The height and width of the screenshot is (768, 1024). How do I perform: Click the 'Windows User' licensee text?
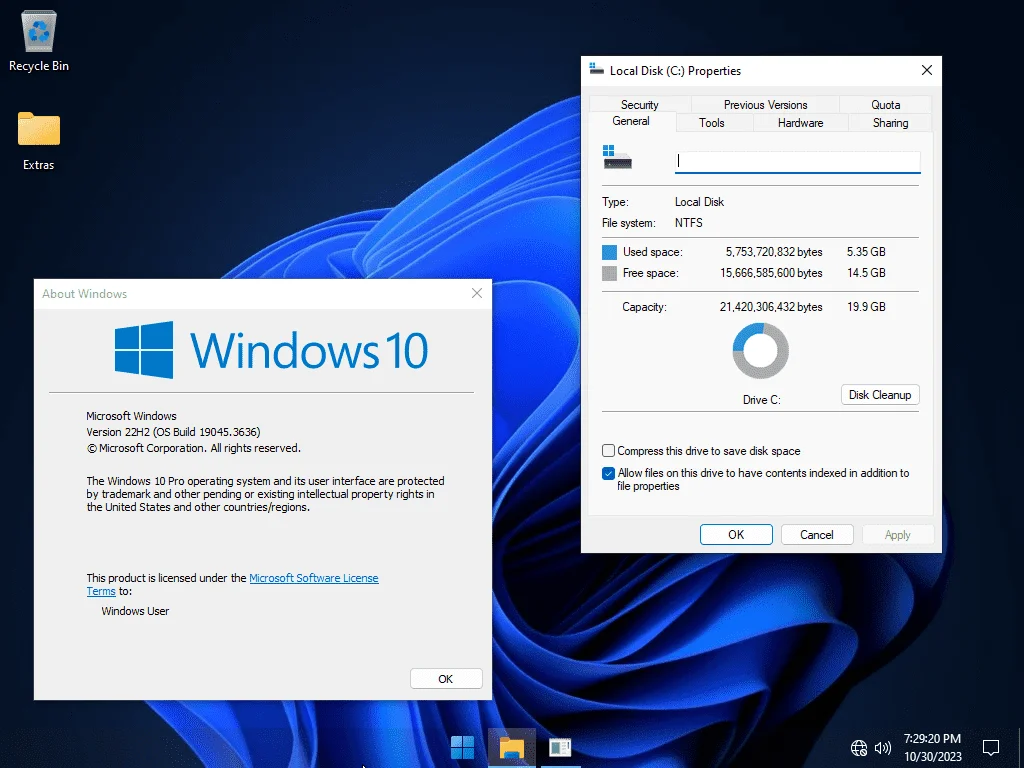tap(135, 611)
